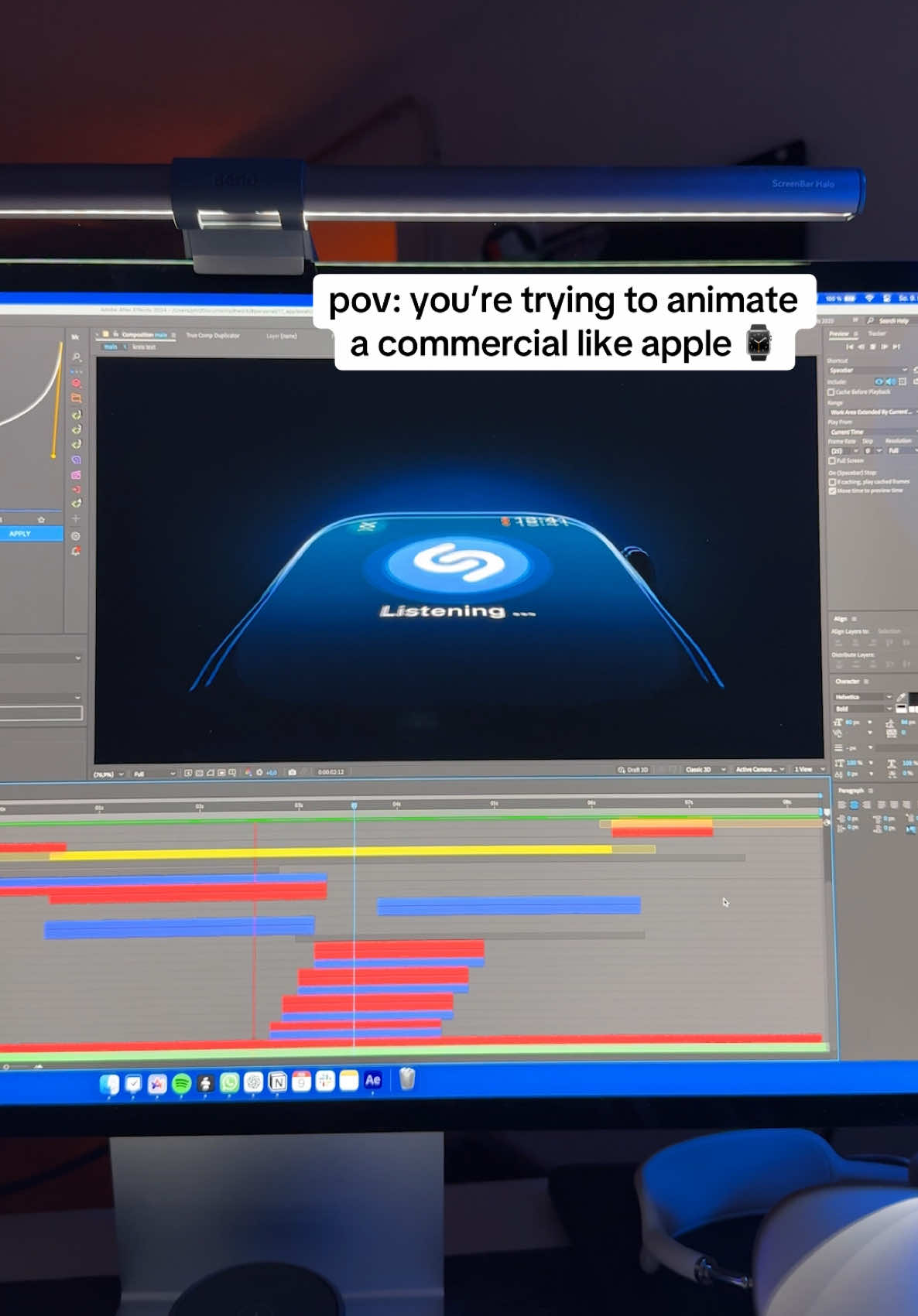Open Bold font style dropdown
Screen dimensions: 918x1316
(x=863, y=709)
